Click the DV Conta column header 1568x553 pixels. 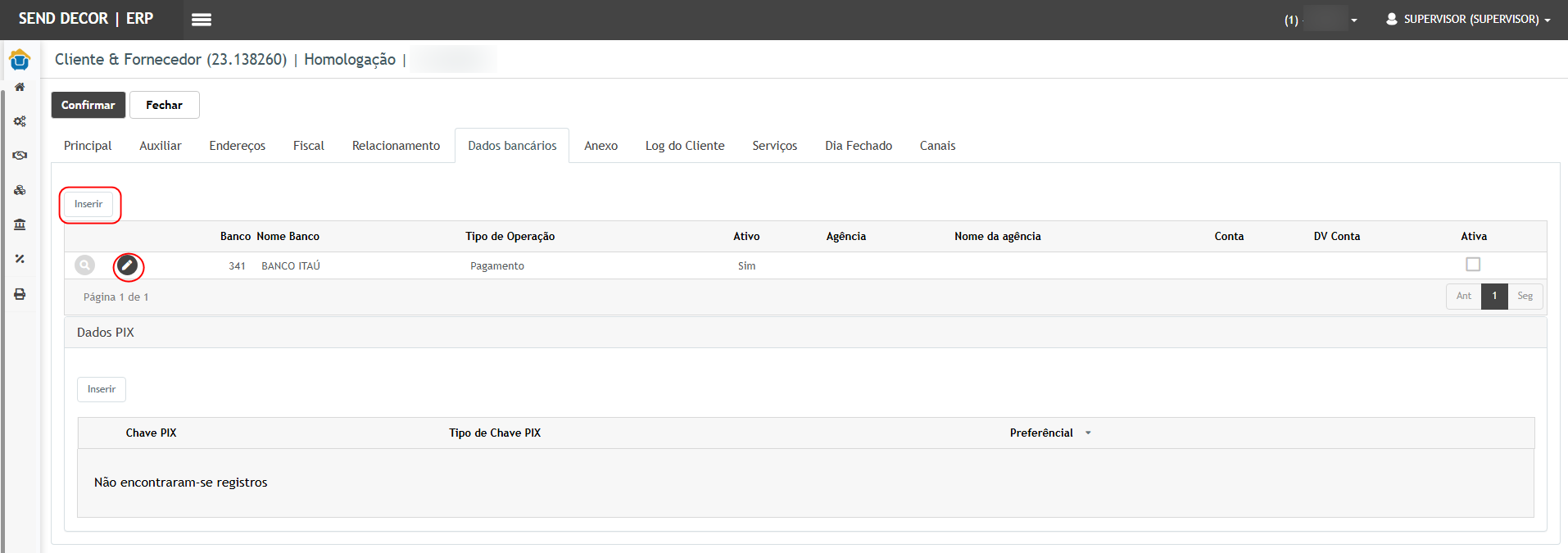point(1336,237)
